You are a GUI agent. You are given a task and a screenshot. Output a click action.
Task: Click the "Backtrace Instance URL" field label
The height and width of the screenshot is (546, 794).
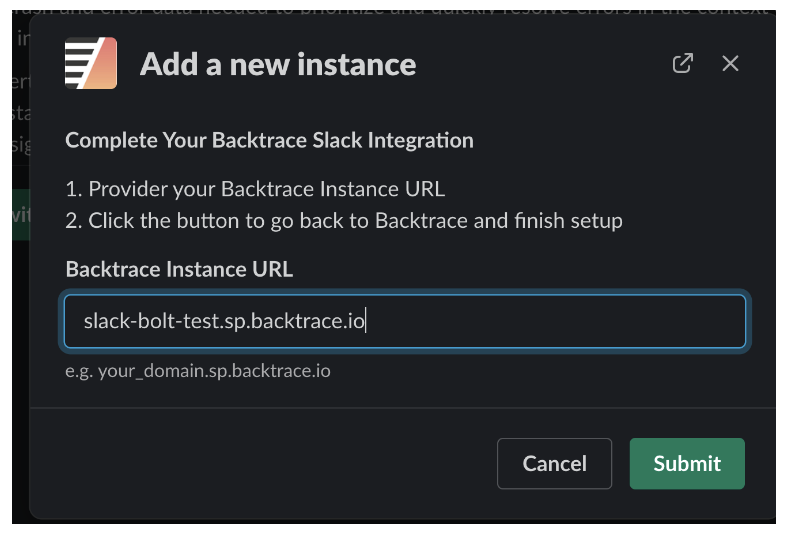pyautogui.click(x=179, y=269)
